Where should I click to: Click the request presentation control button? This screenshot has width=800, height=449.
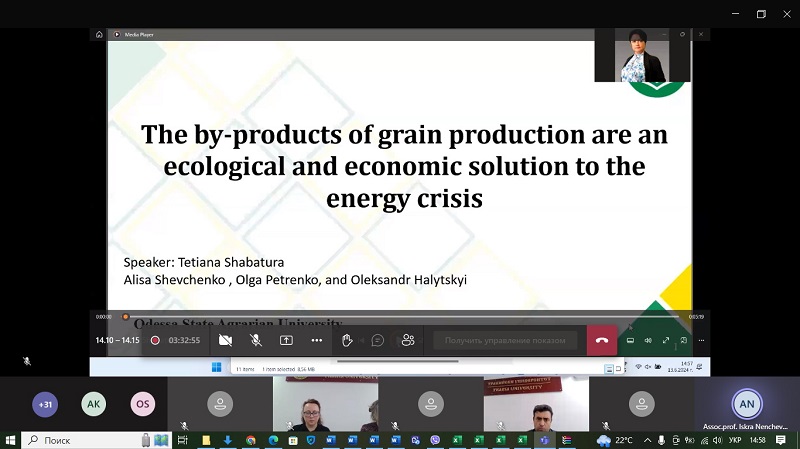[505, 340]
